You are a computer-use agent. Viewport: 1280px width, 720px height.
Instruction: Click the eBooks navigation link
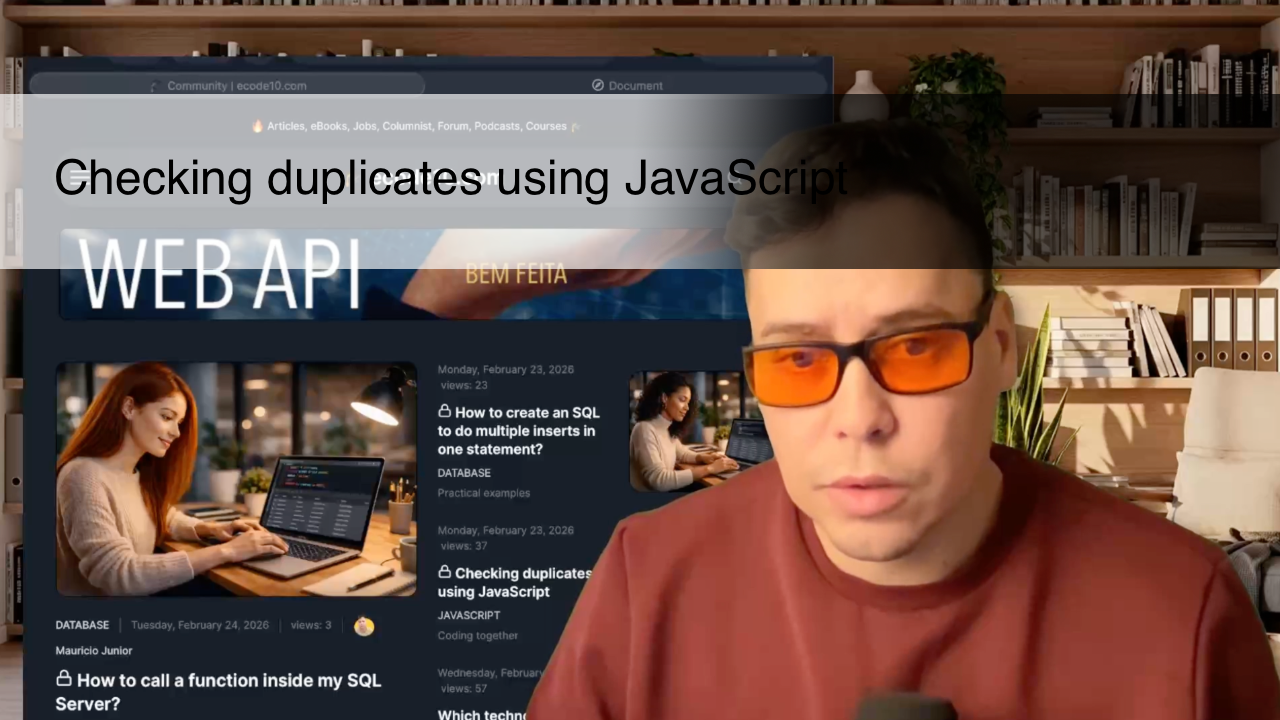328,126
